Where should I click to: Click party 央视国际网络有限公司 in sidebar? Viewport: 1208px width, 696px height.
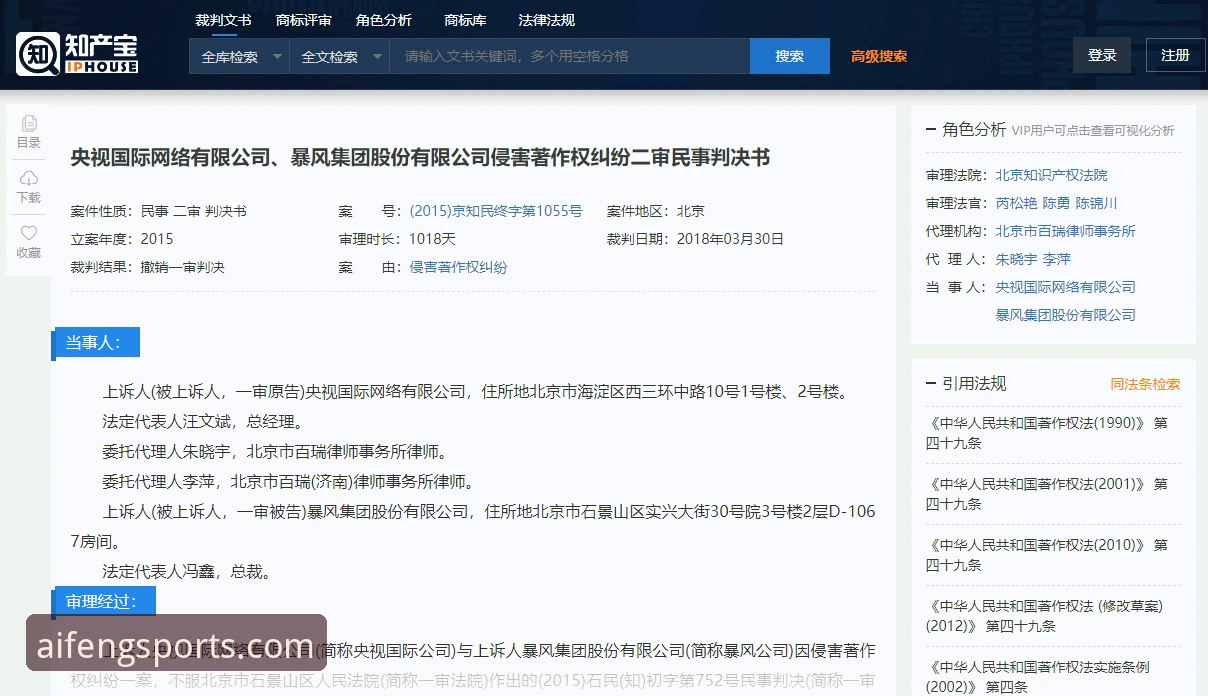click(1065, 287)
